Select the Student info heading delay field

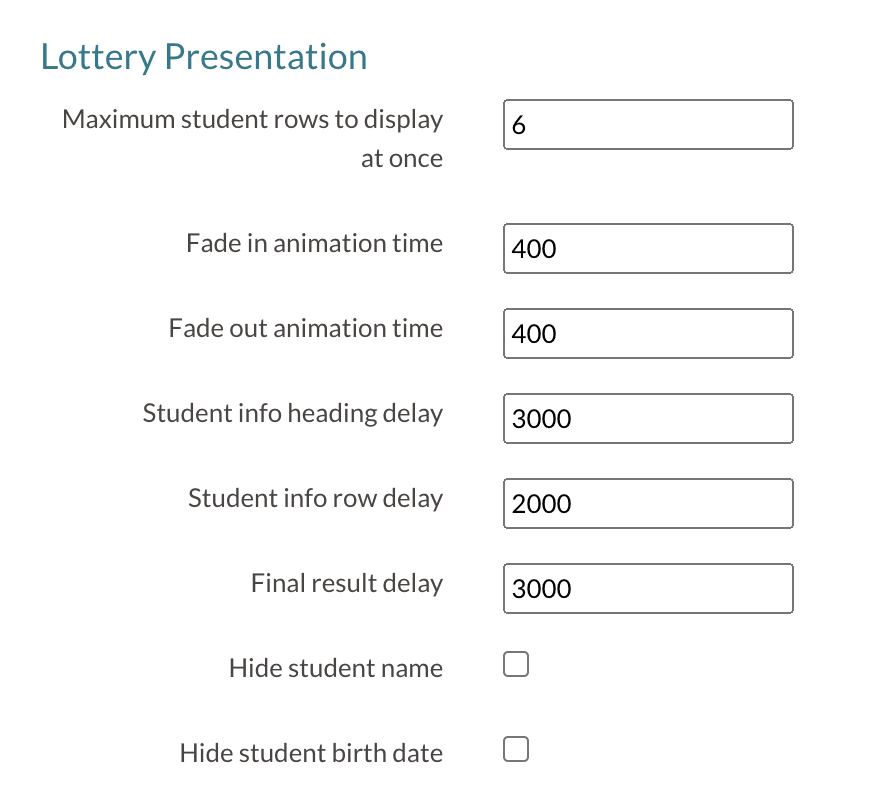pyautogui.click(x=648, y=419)
